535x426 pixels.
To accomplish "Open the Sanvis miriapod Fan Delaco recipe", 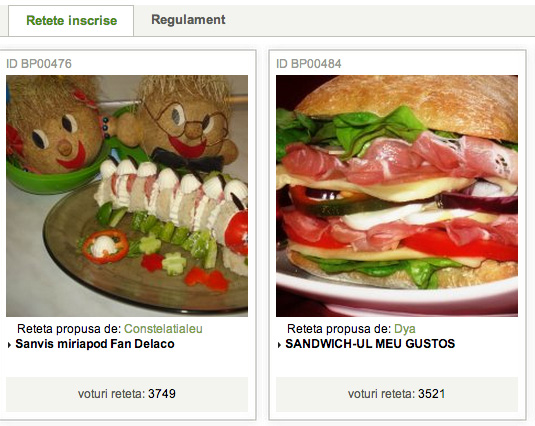I will 95,344.
